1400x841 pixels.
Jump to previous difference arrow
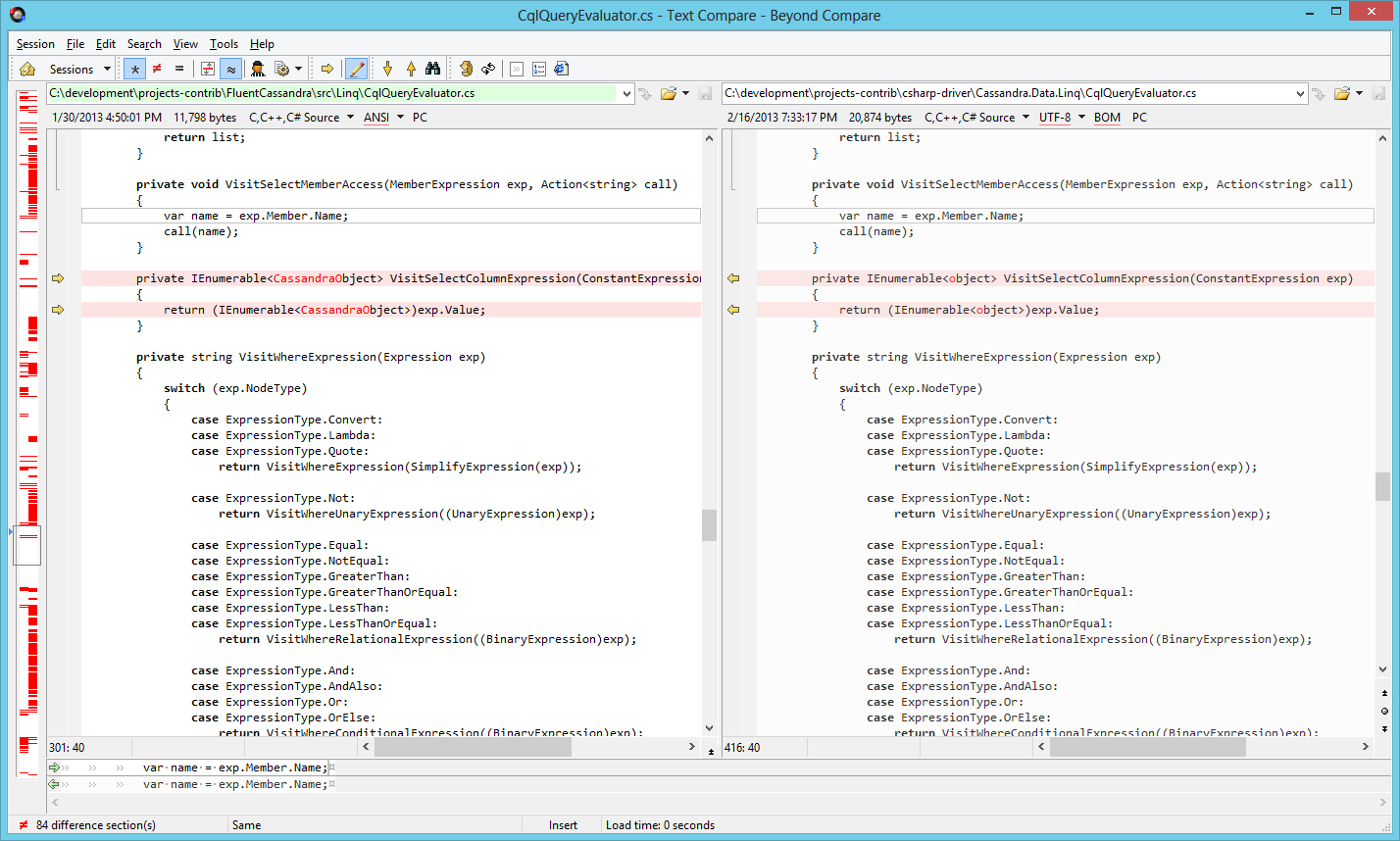coord(411,69)
